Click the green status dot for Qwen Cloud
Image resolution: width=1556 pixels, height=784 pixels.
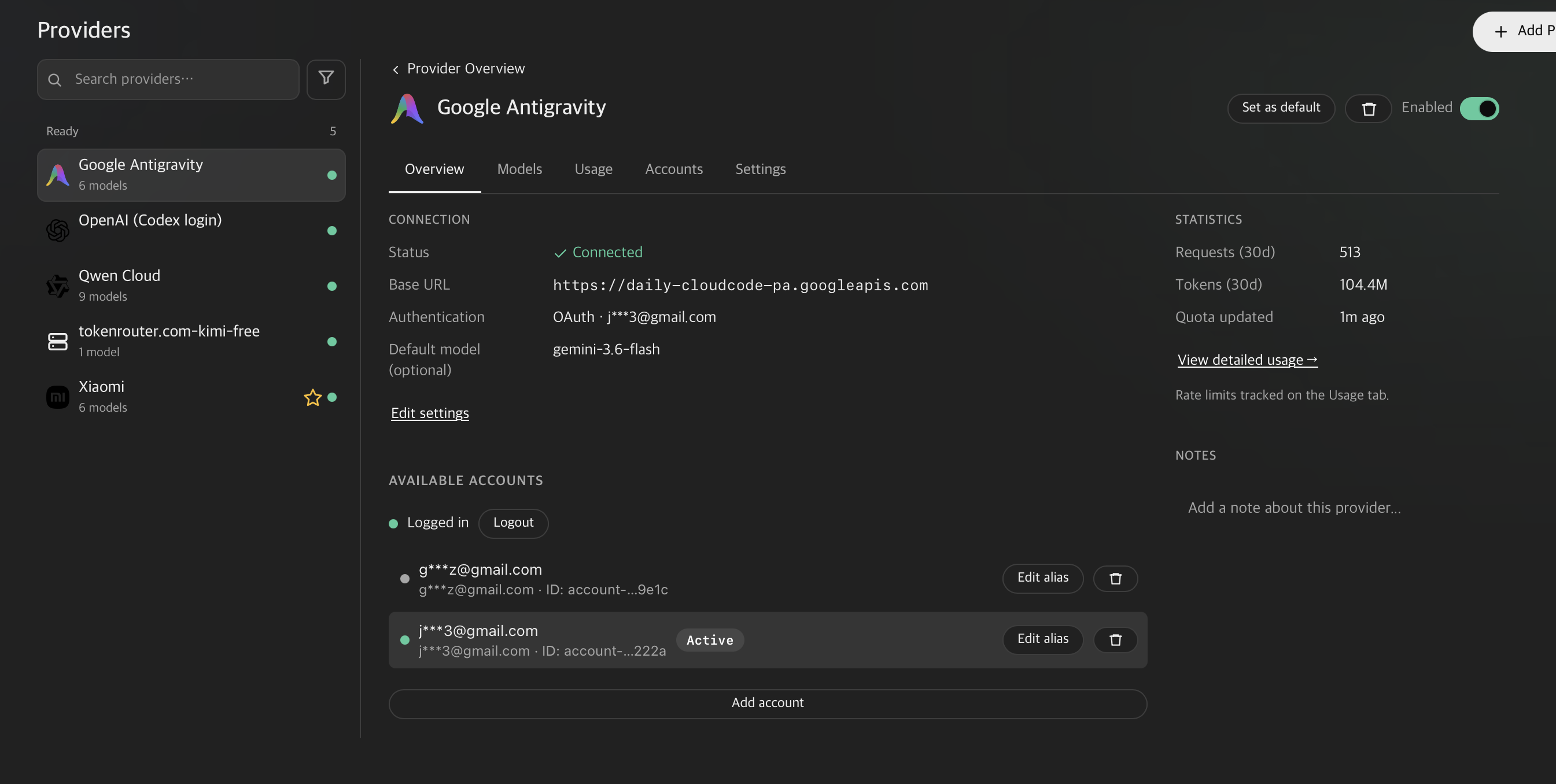331,286
